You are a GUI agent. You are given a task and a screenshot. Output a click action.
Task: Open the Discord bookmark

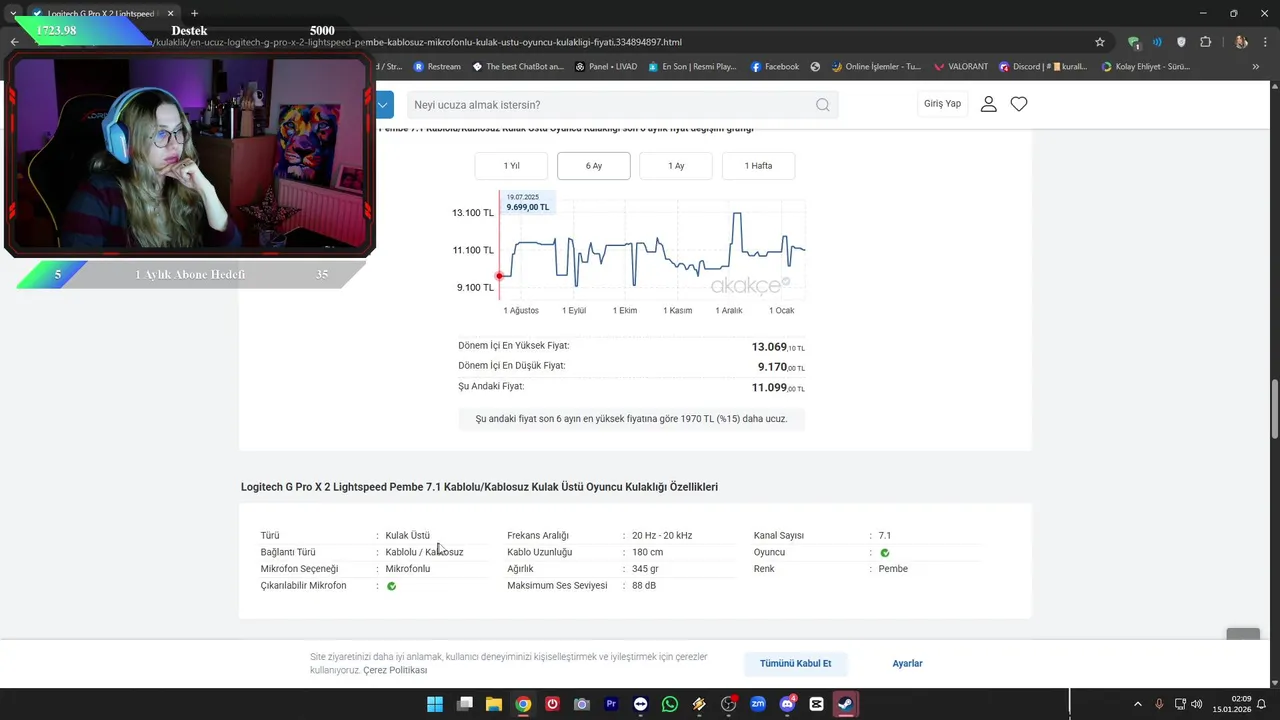(1043, 67)
